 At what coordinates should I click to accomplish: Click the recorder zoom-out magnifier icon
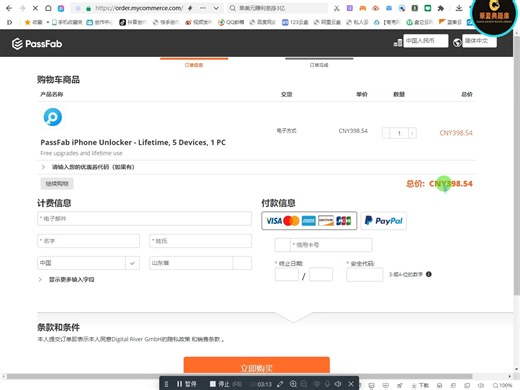(x=304, y=384)
